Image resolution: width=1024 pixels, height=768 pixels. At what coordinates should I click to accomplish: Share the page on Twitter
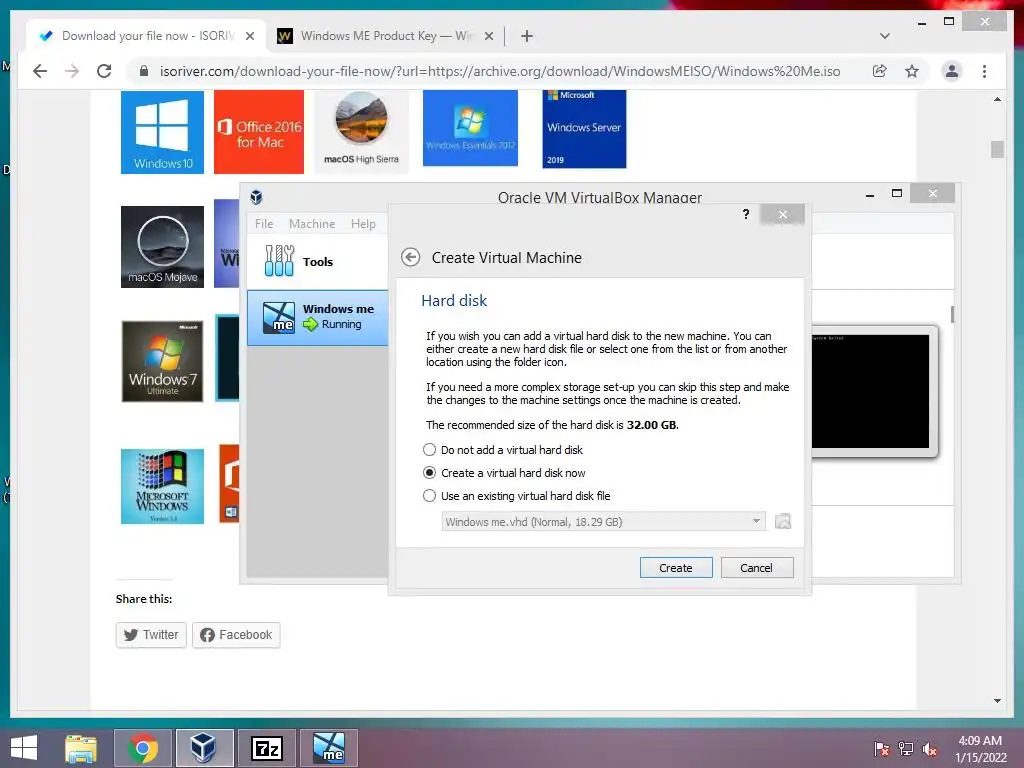151,635
